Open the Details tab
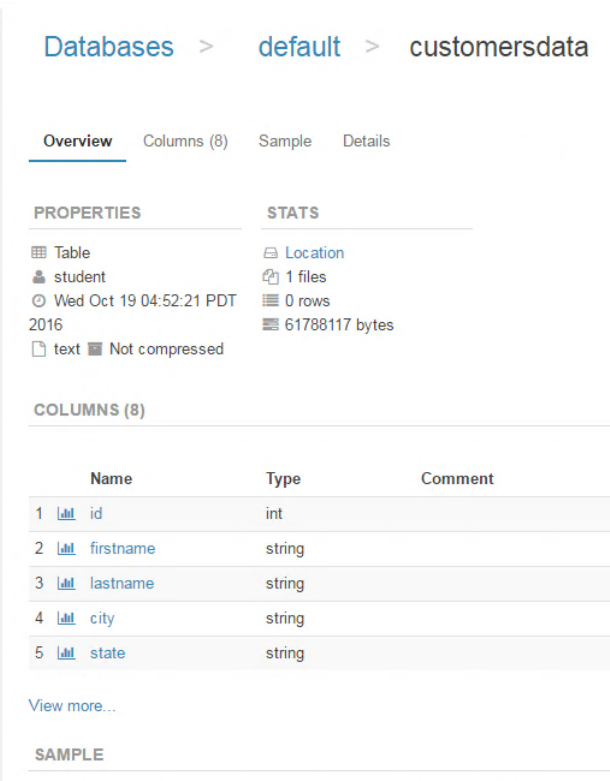Screen dimensions: 610x781 click(x=366, y=142)
